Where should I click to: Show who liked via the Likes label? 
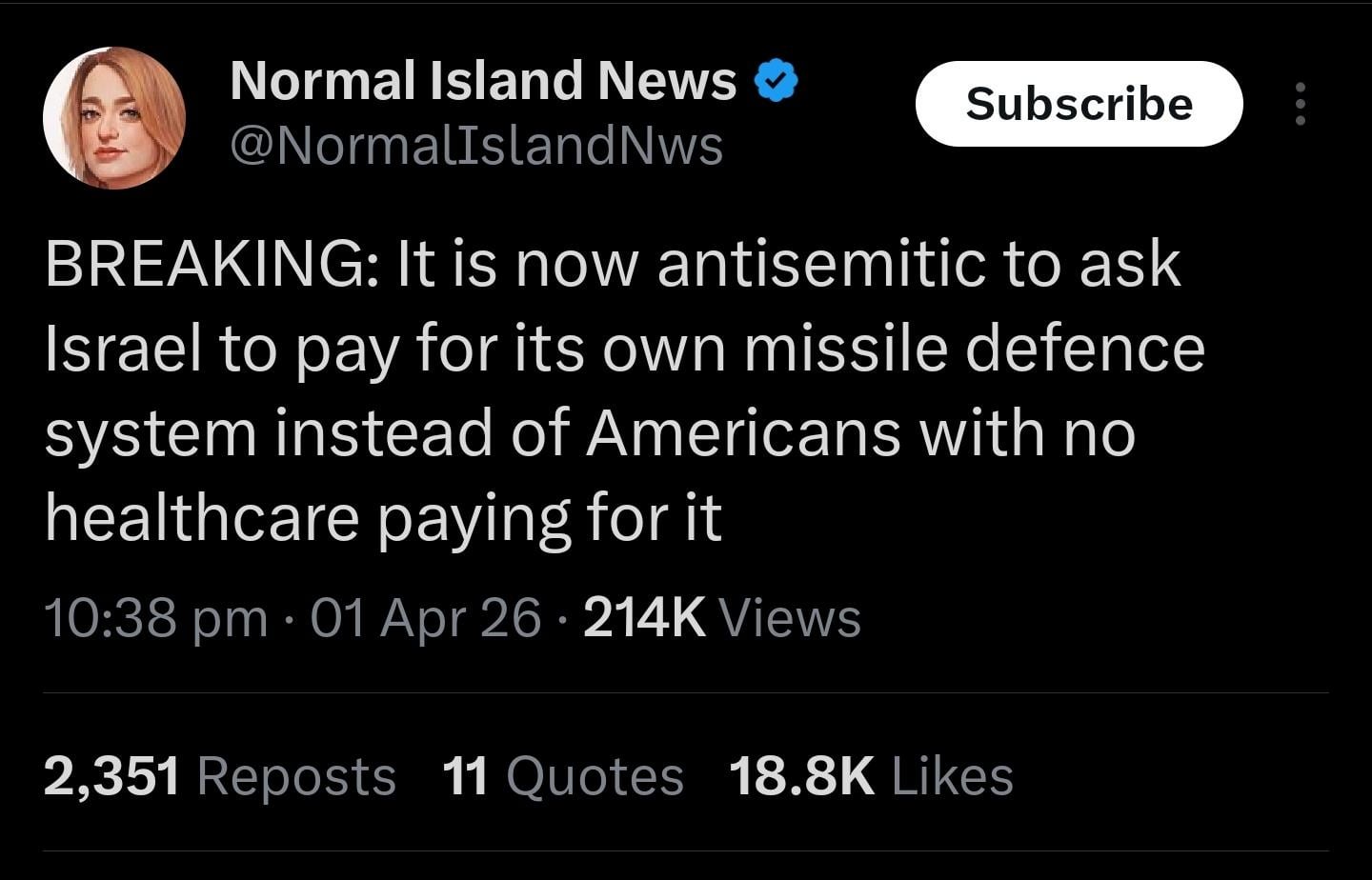953,775
